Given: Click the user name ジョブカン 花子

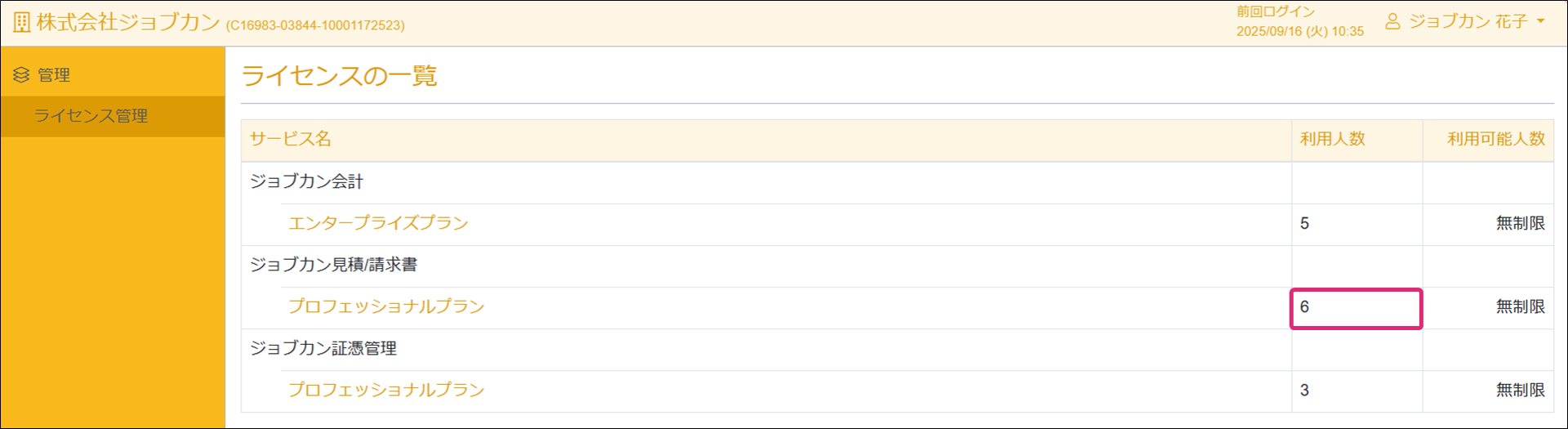Looking at the screenshot, I should point(1468,22).
